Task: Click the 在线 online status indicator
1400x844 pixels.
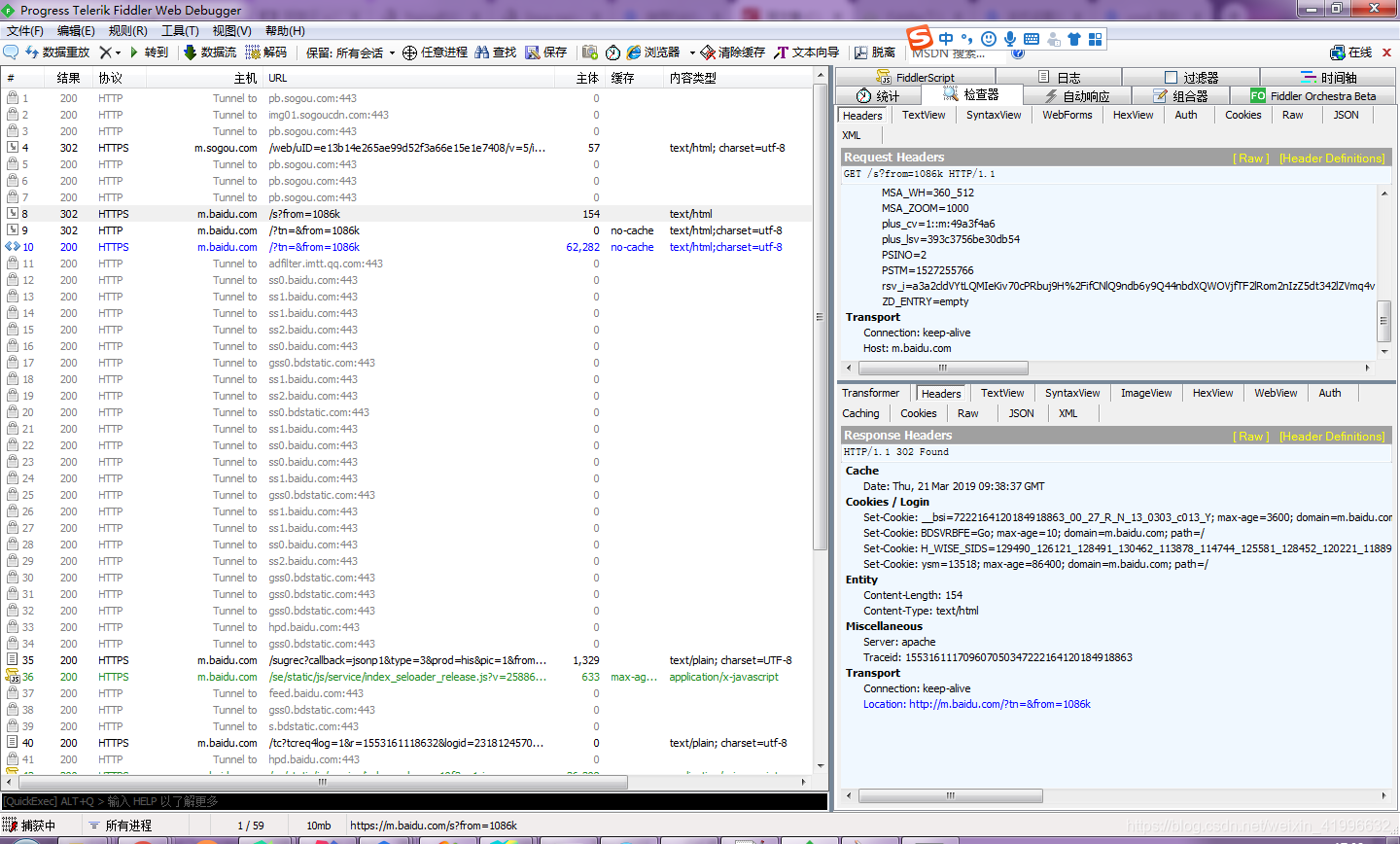Action: coord(1351,53)
